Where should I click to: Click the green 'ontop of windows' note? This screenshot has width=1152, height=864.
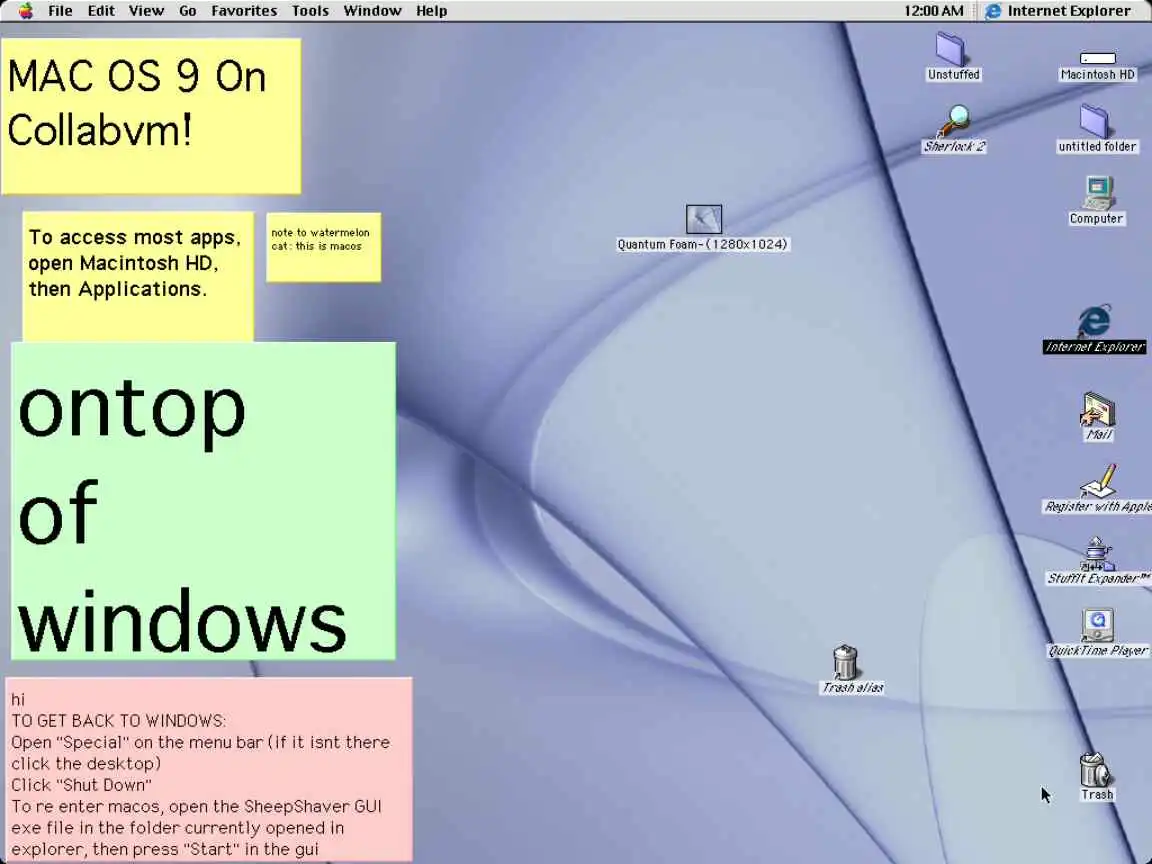(204, 501)
